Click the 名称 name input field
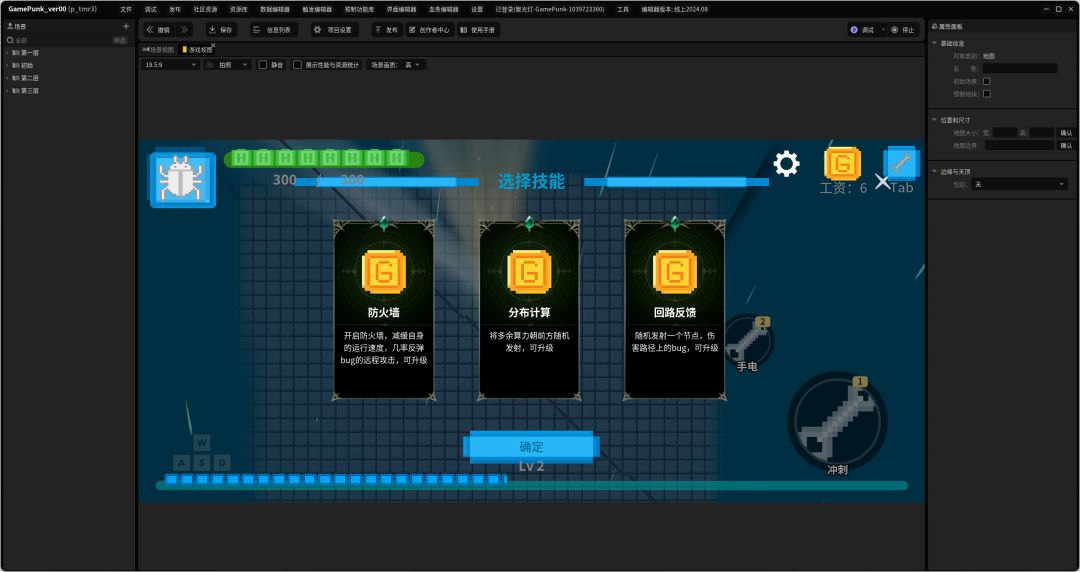The height and width of the screenshot is (572, 1080). (1019, 68)
